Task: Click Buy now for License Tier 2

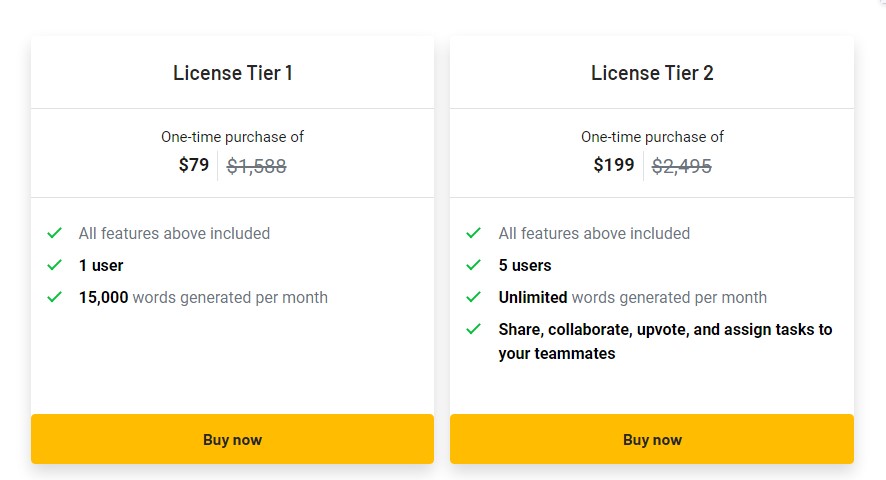Action: (x=652, y=439)
